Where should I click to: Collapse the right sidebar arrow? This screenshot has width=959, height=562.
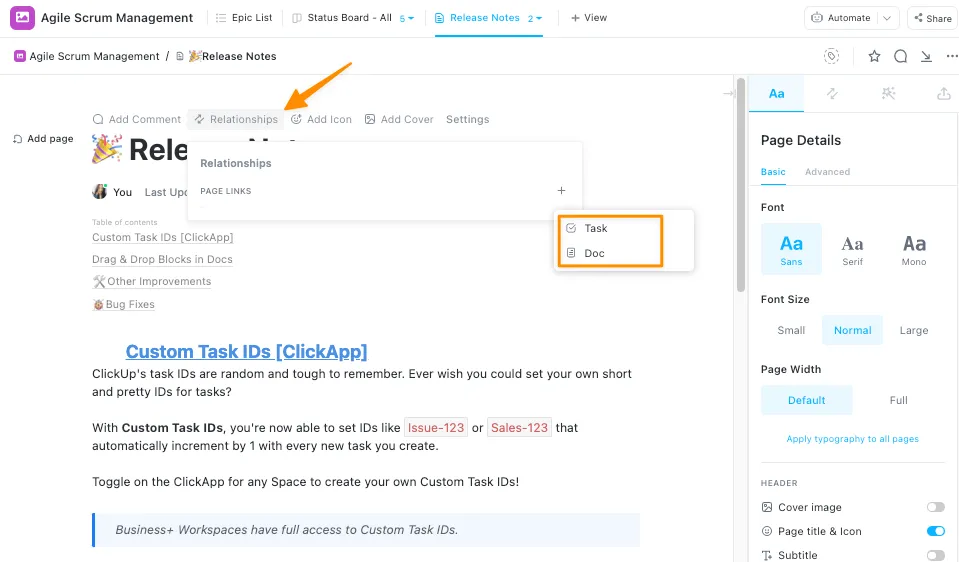point(728,94)
